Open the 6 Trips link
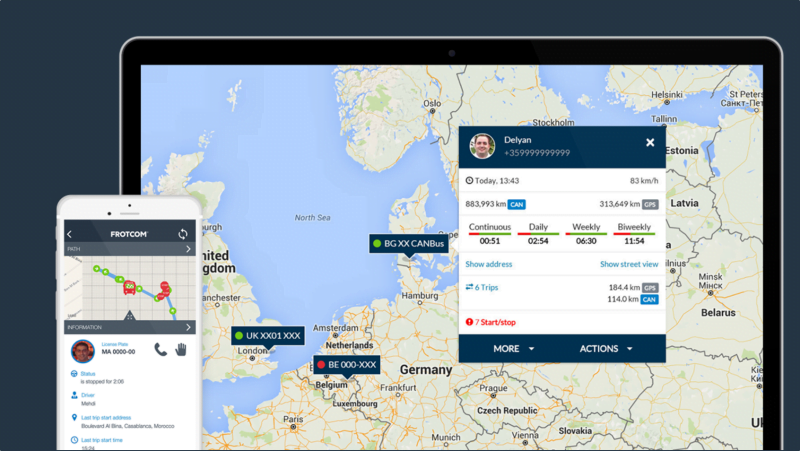 point(482,288)
